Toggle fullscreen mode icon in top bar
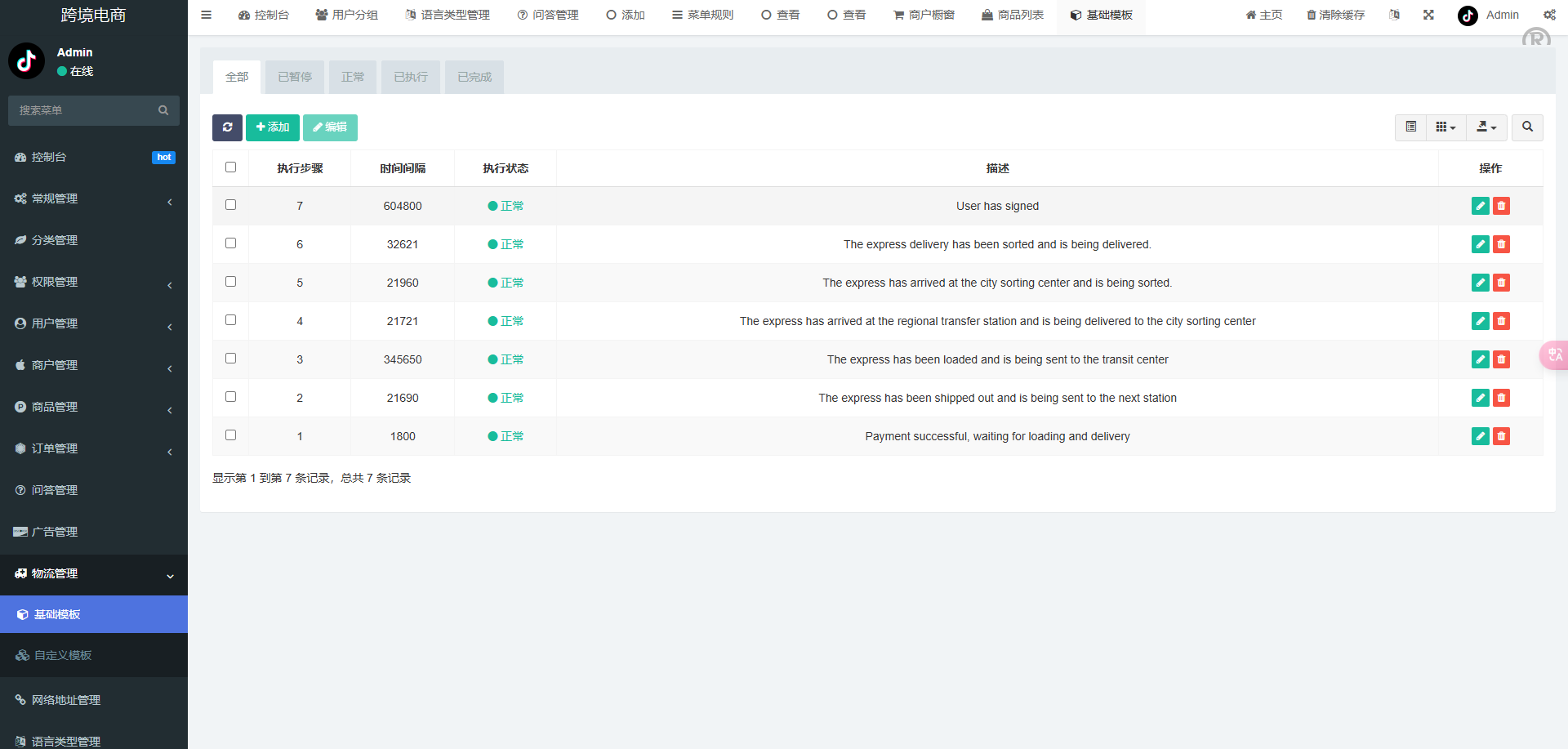 (1428, 15)
